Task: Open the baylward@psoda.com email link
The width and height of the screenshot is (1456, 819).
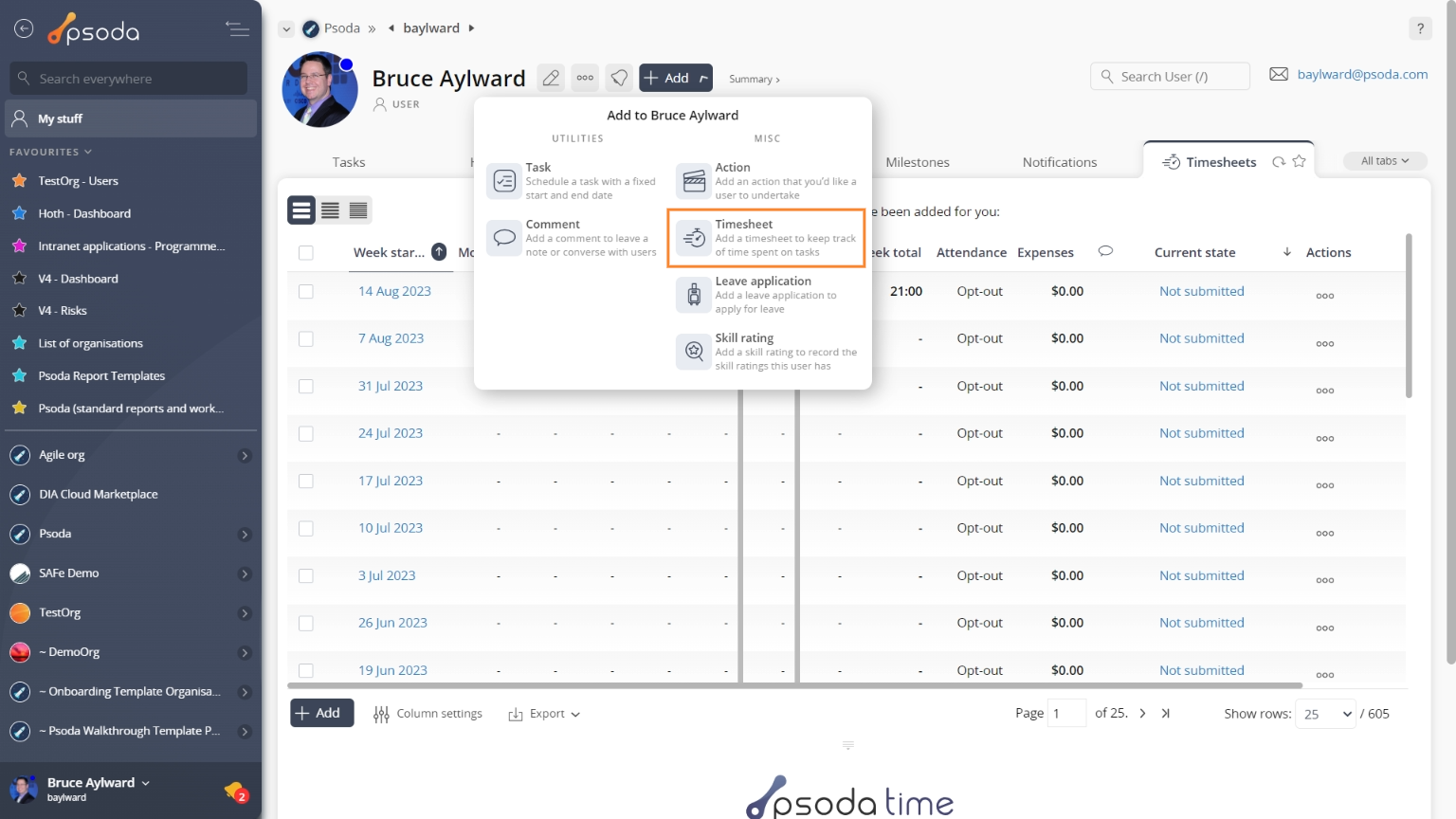Action: pyautogui.click(x=1362, y=74)
